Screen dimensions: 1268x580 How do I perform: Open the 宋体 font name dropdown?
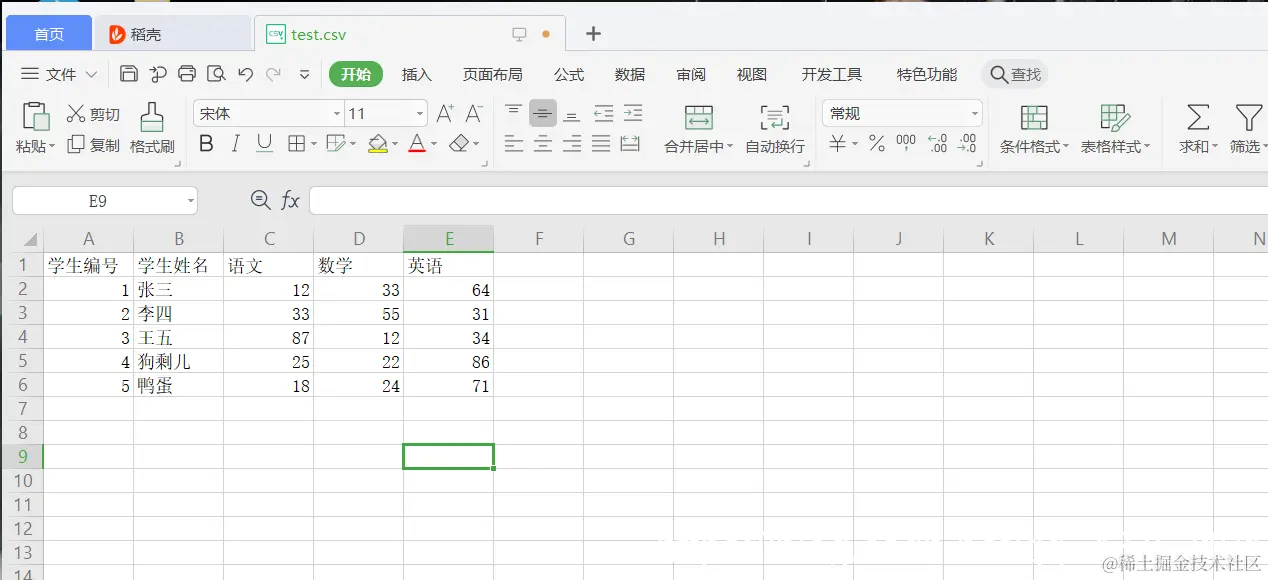click(337, 114)
